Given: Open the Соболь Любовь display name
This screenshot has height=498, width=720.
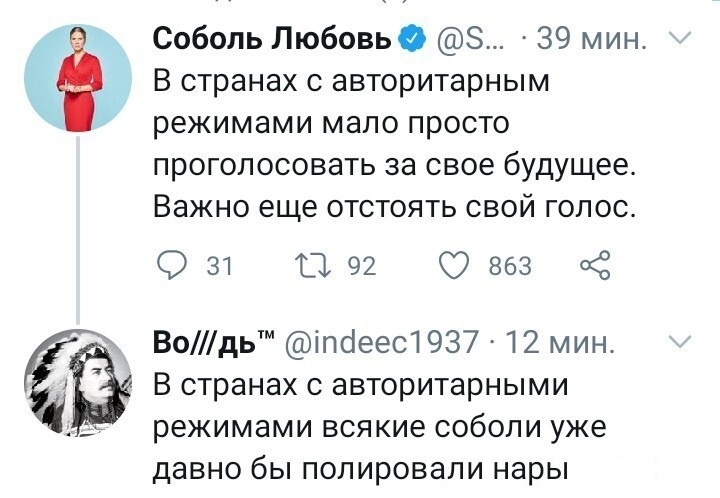Looking at the screenshot, I should [273, 39].
